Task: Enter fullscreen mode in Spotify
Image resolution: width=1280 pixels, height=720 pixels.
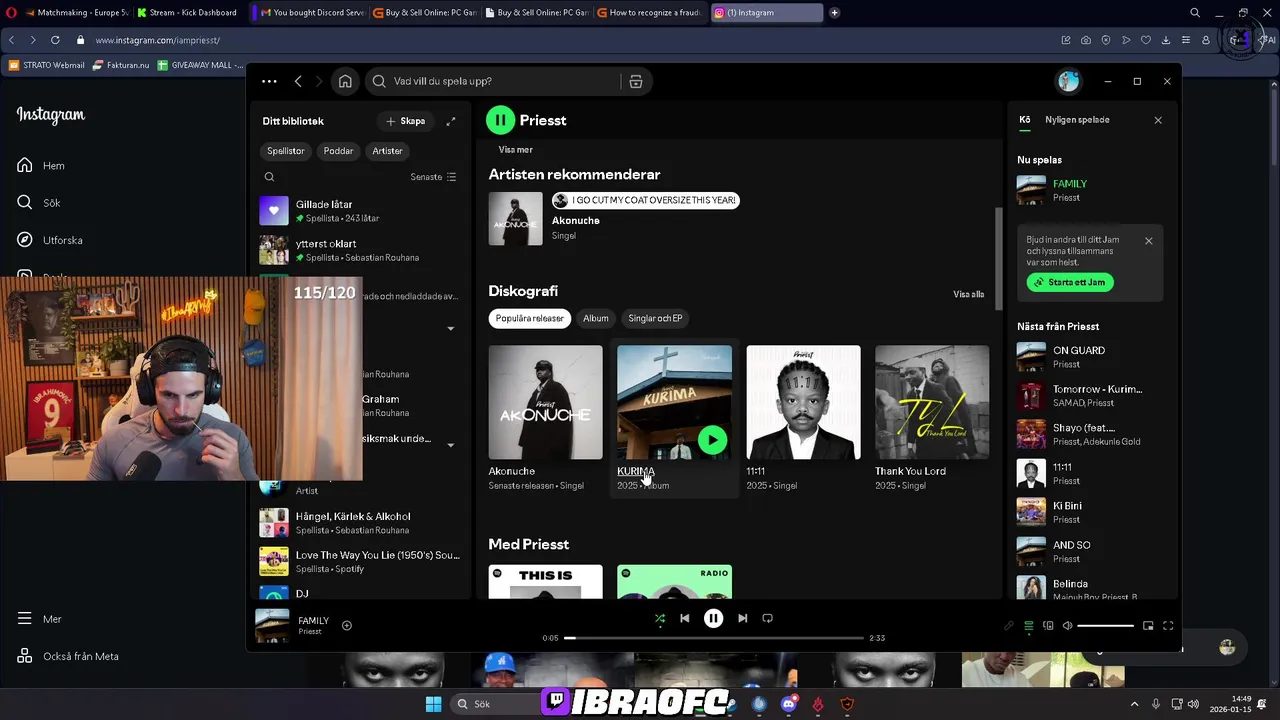Action: coord(1167,626)
